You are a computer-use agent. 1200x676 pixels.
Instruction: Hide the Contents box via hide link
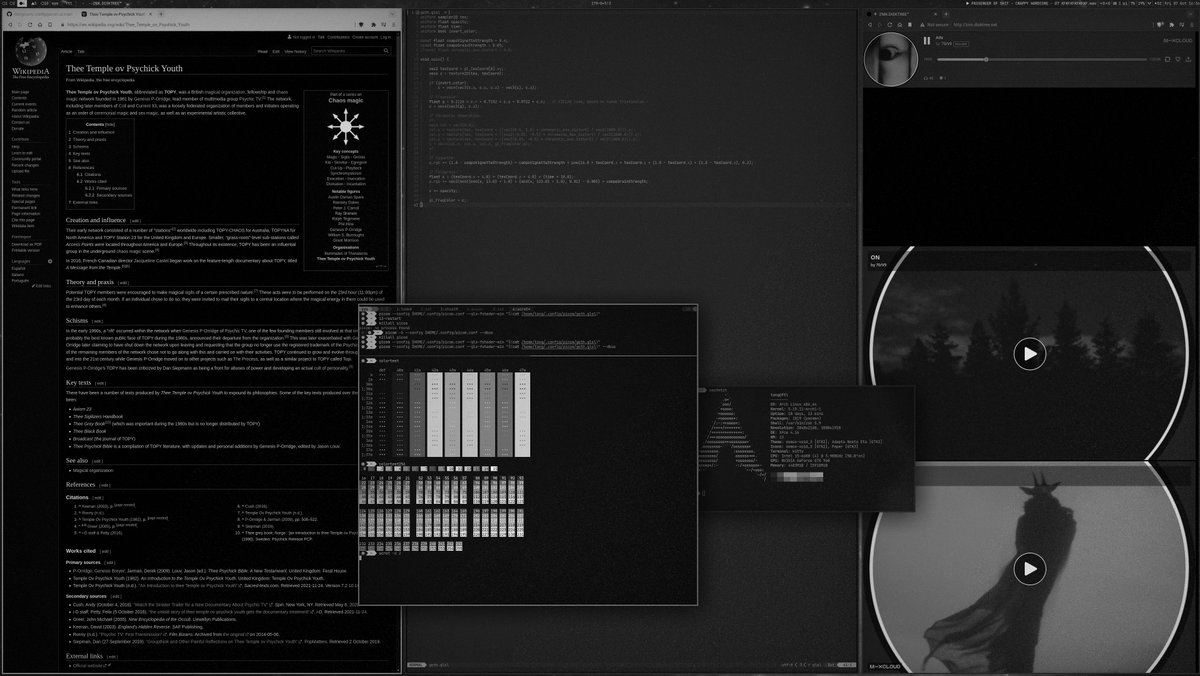tap(110, 124)
